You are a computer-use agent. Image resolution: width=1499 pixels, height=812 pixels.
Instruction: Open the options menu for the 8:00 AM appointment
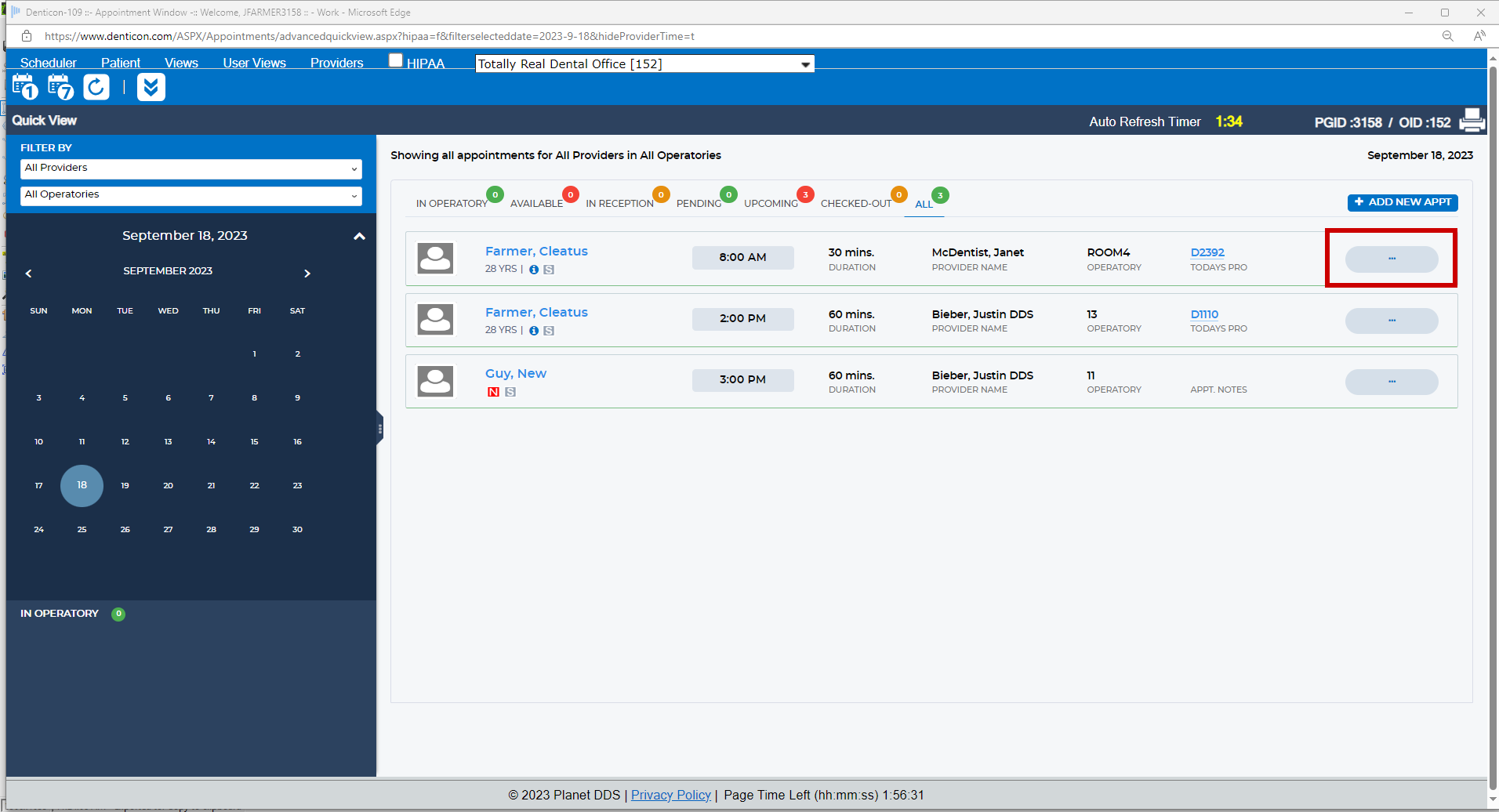point(1392,259)
